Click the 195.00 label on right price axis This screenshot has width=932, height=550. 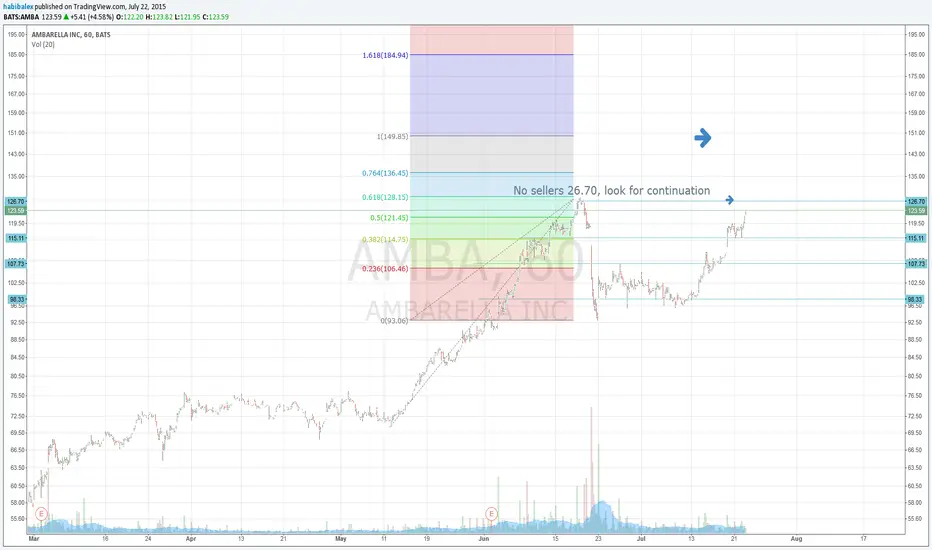(916, 34)
